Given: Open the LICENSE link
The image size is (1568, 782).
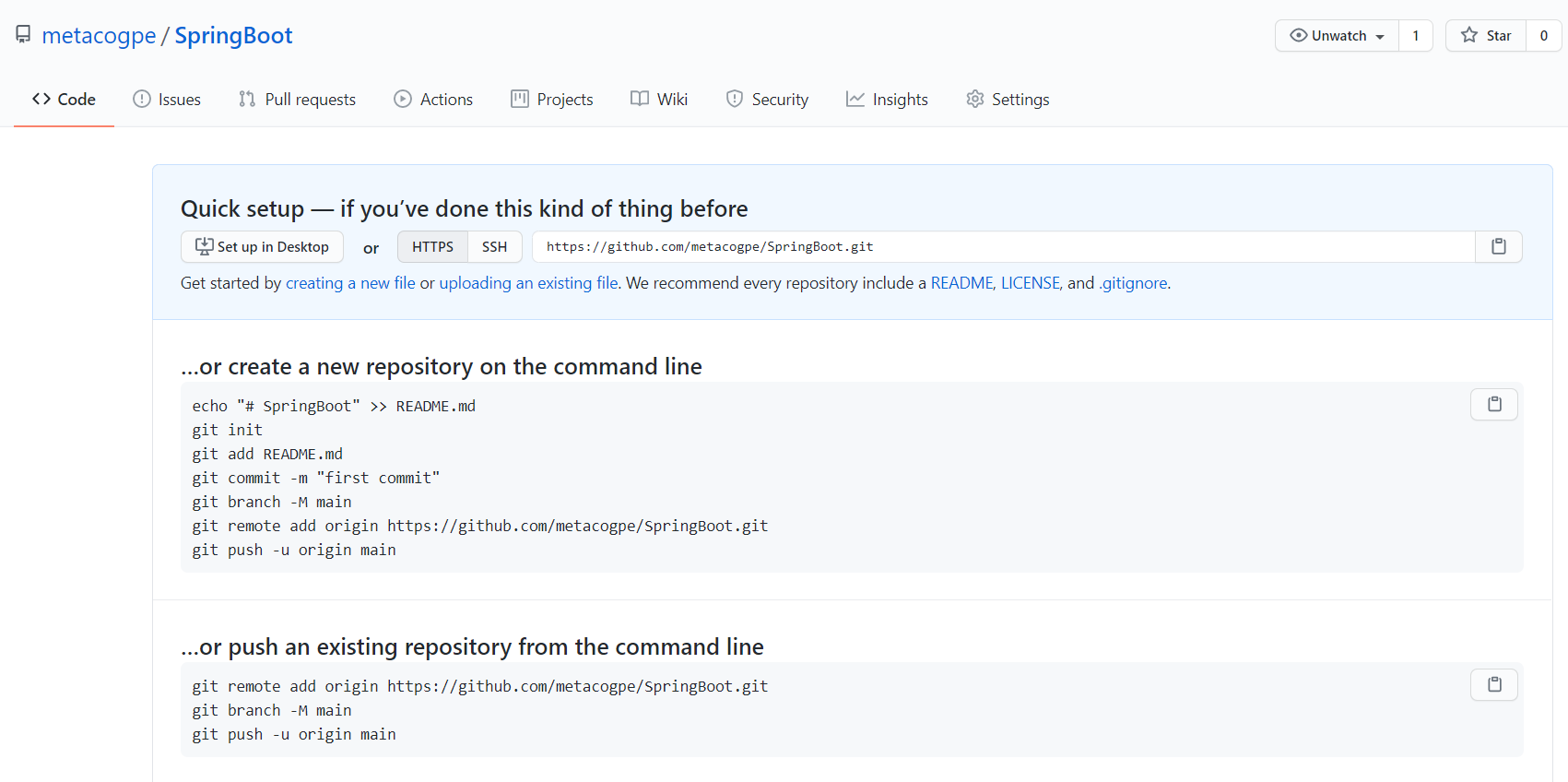Looking at the screenshot, I should tap(1031, 283).
